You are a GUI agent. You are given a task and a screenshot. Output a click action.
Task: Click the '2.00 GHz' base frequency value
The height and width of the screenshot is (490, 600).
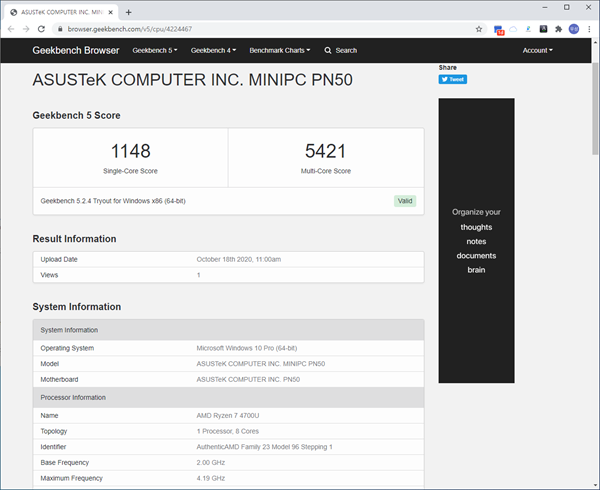click(210, 462)
